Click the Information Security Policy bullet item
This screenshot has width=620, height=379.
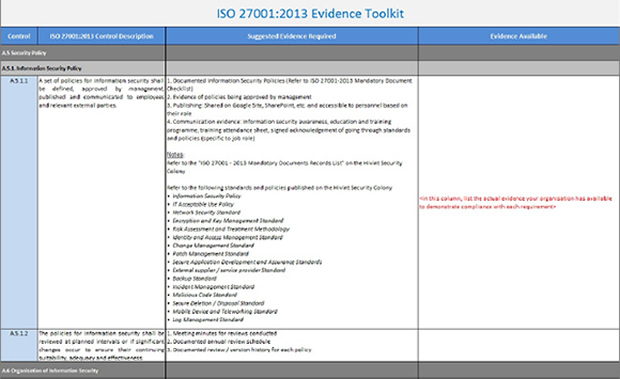click(206, 196)
